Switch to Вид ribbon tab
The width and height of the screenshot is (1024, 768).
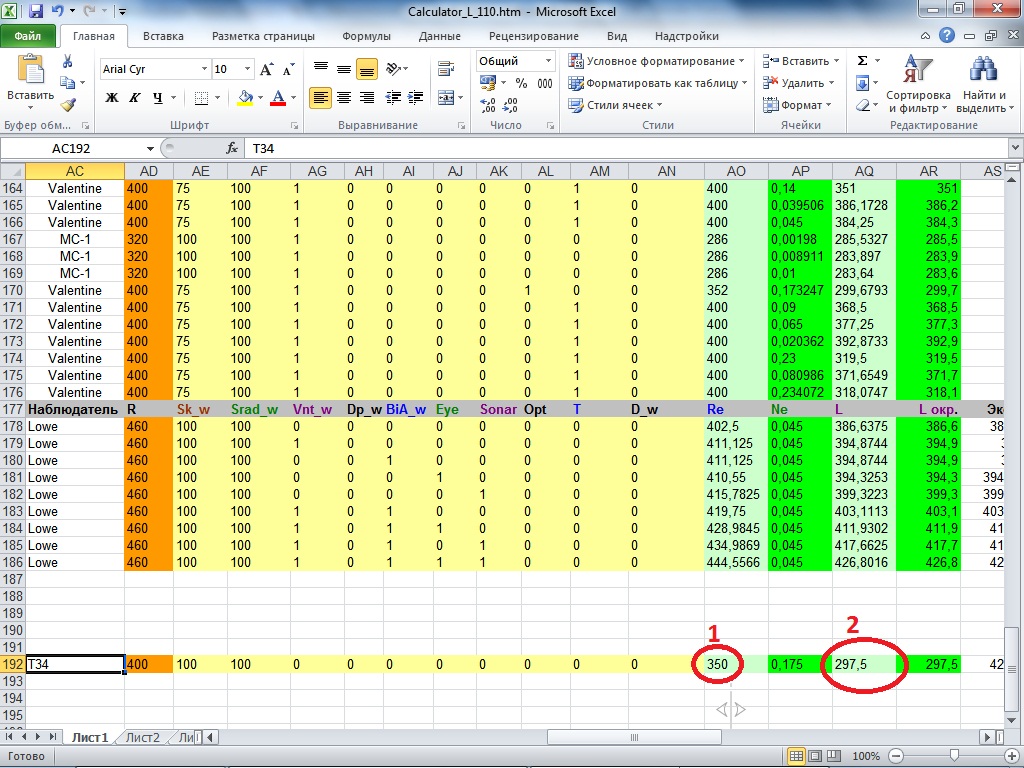point(616,36)
